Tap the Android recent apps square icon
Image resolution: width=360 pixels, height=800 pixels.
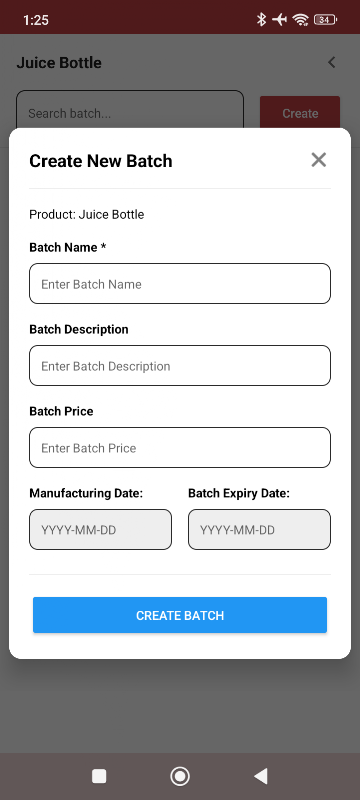tap(99, 776)
